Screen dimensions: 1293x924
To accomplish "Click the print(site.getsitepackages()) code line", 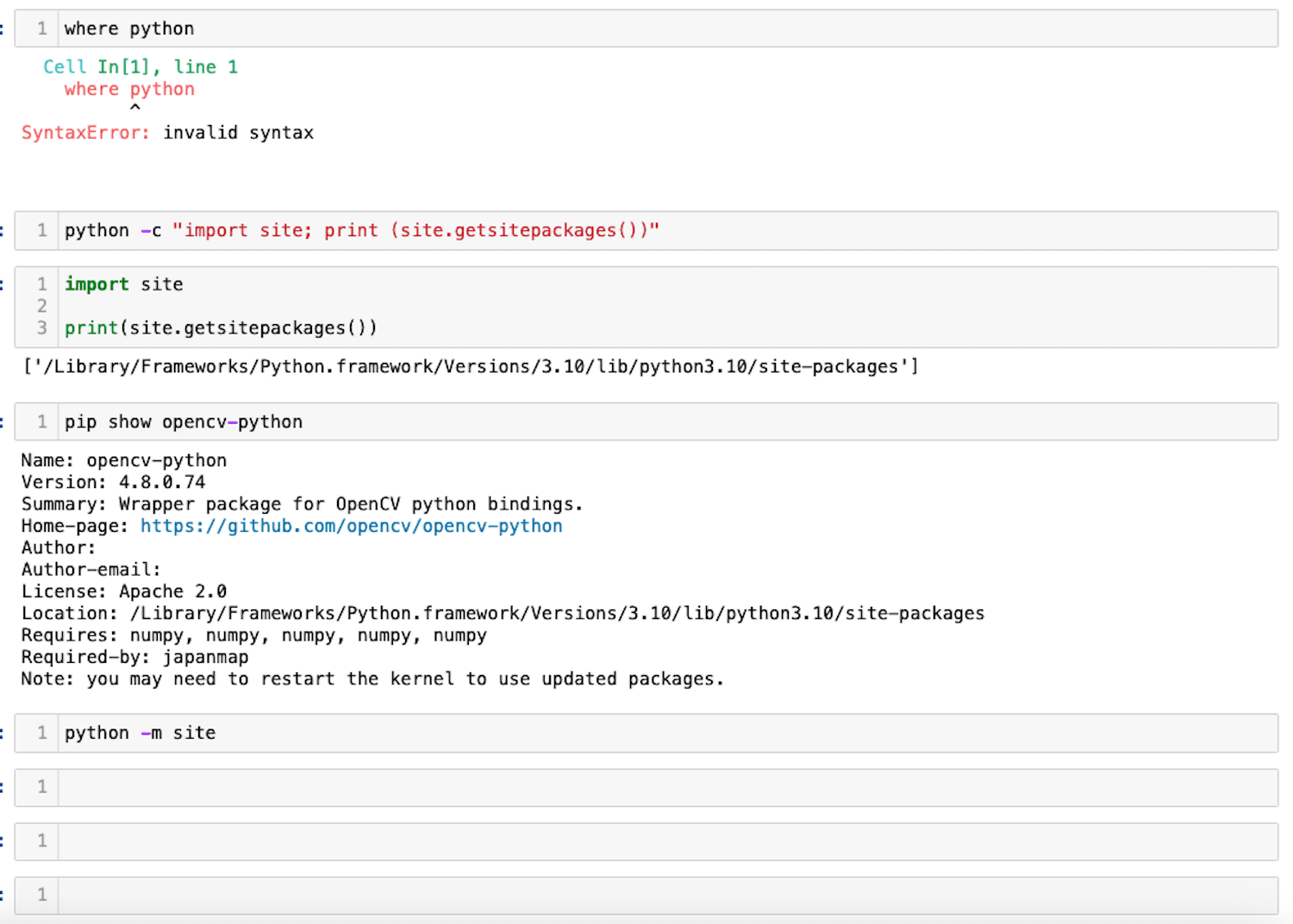I will (221, 328).
